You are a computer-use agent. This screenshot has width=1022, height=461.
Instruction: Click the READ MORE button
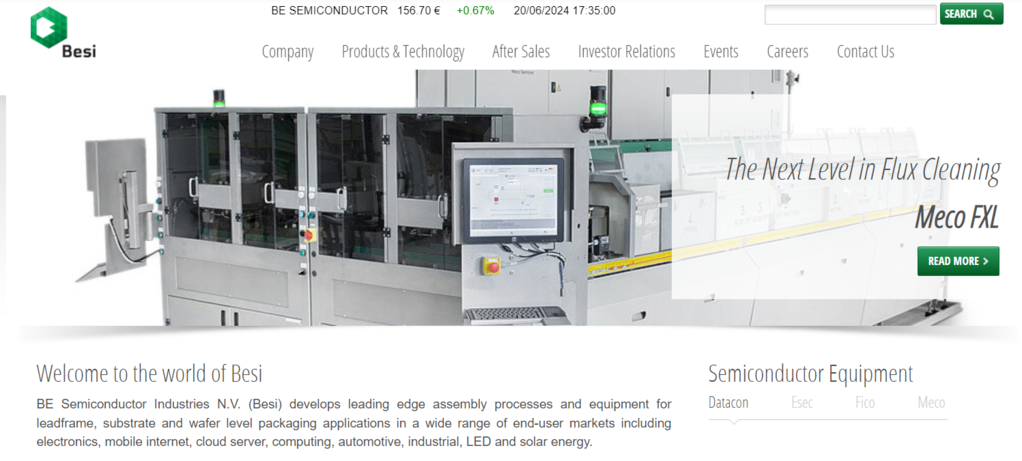(x=958, y=261)
